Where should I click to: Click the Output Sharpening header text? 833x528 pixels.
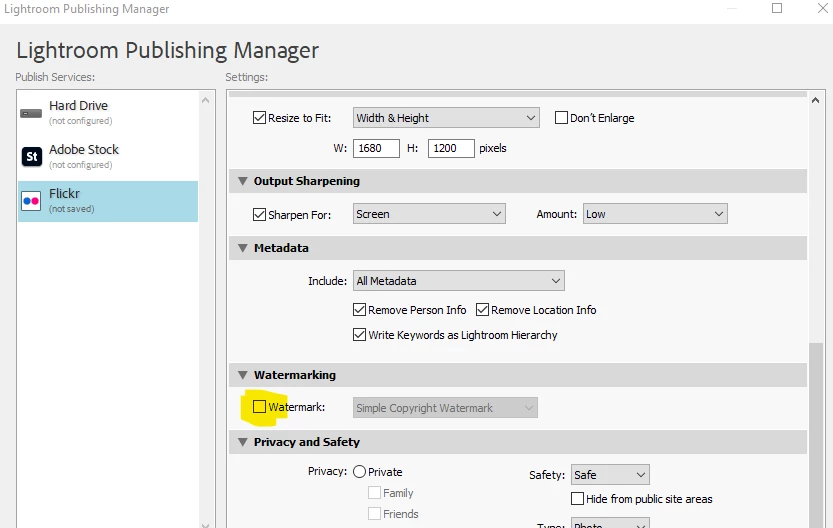(307, 181)
